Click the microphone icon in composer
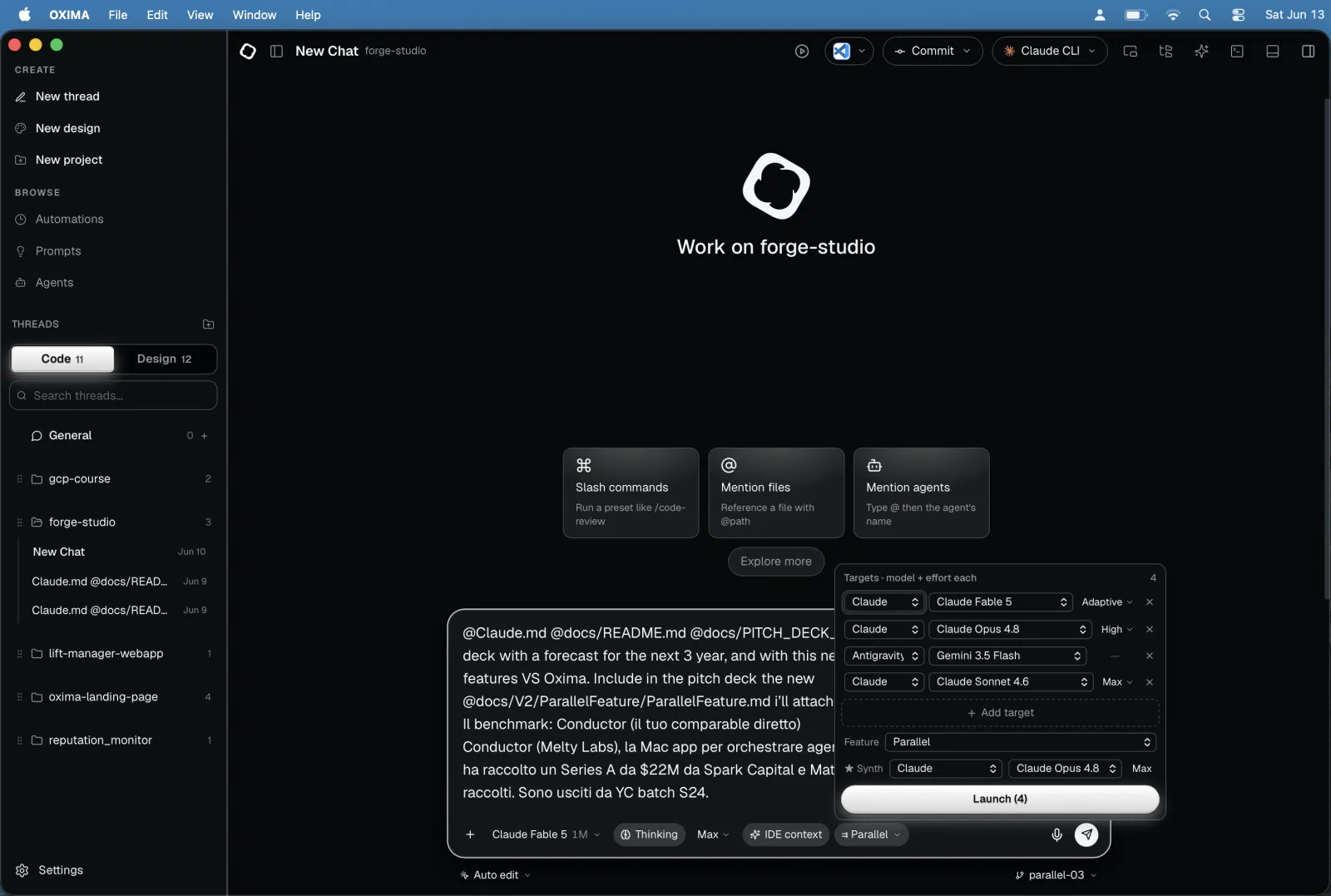Screen dimensions: 1331x896 pyautogui.click(x=1056, y=834)
